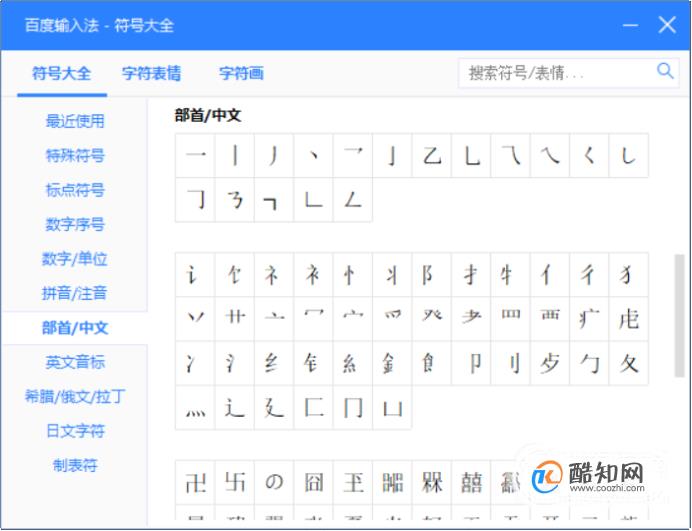Insert the 糹 traditional silk radical
692x531 pixels.
coord(353,363)
